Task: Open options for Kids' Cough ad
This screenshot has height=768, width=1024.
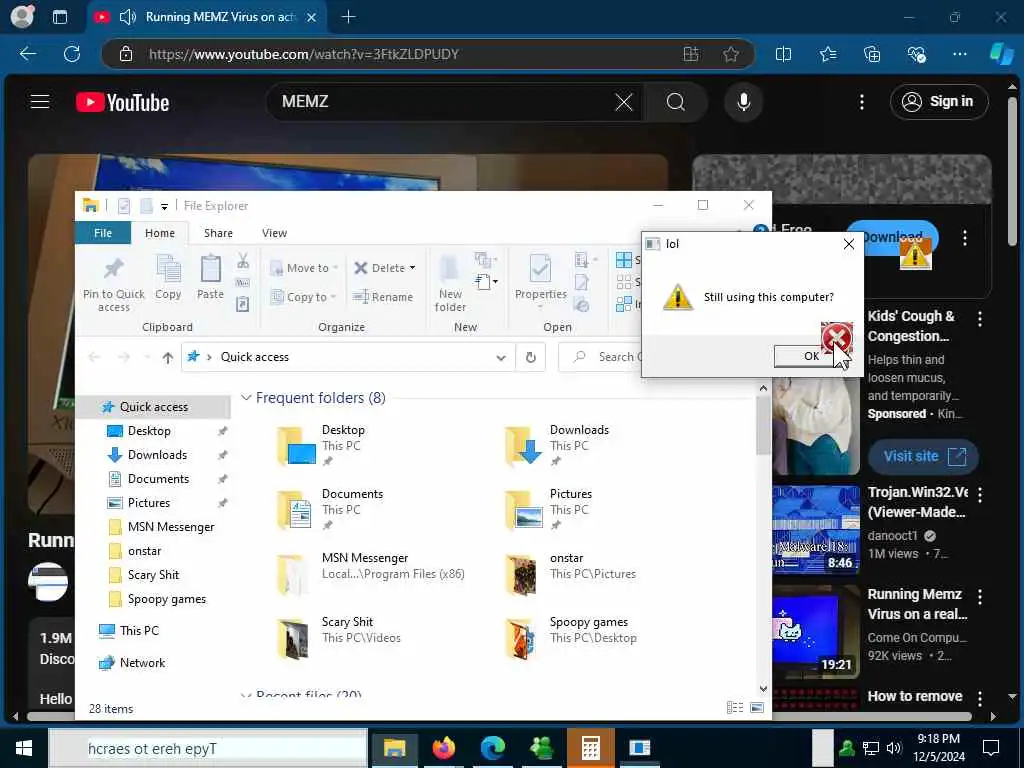Action: click(x=980, y=319)
